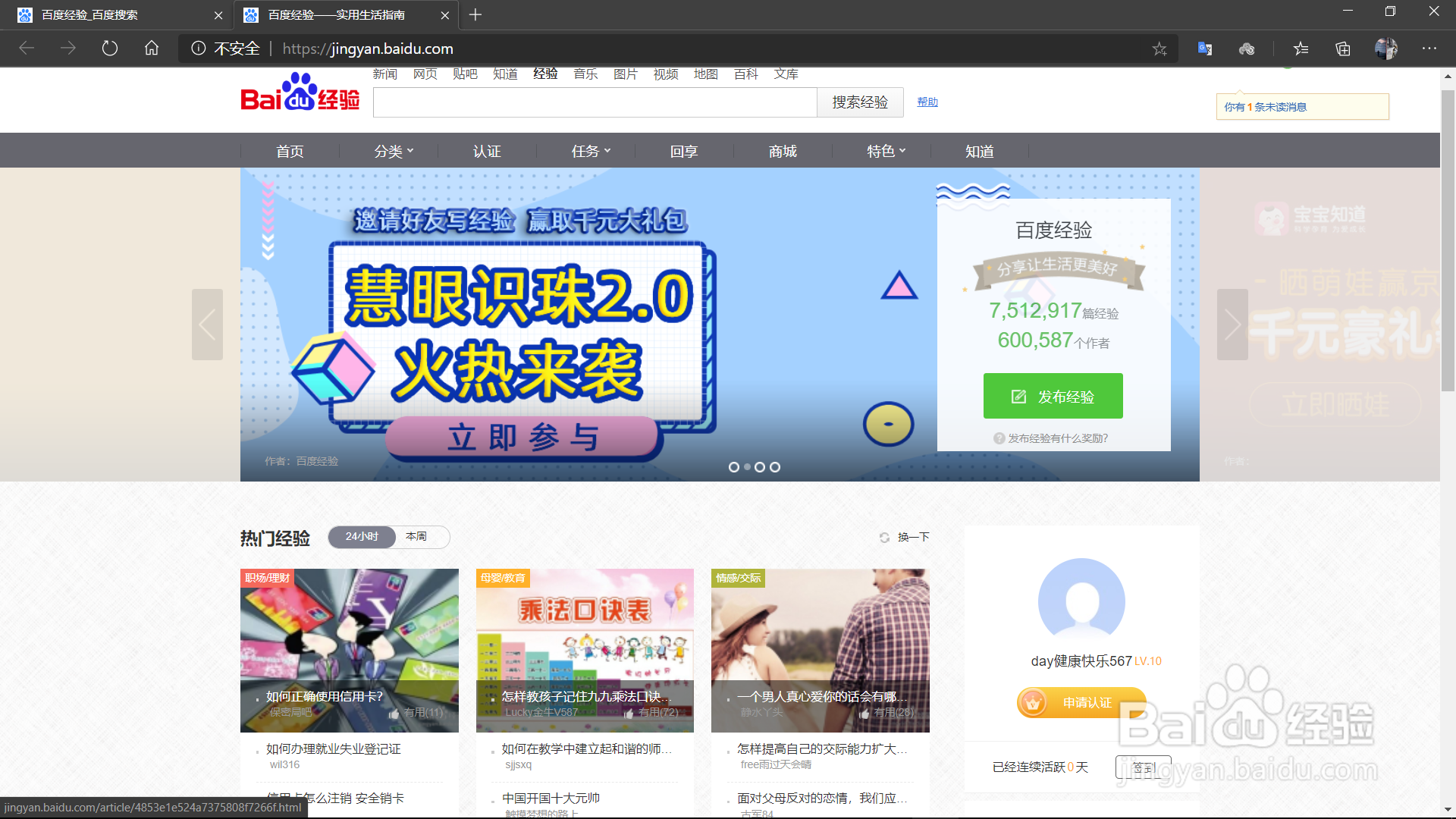
Task: Open the translate page icon
Action: coord(1205,49)
